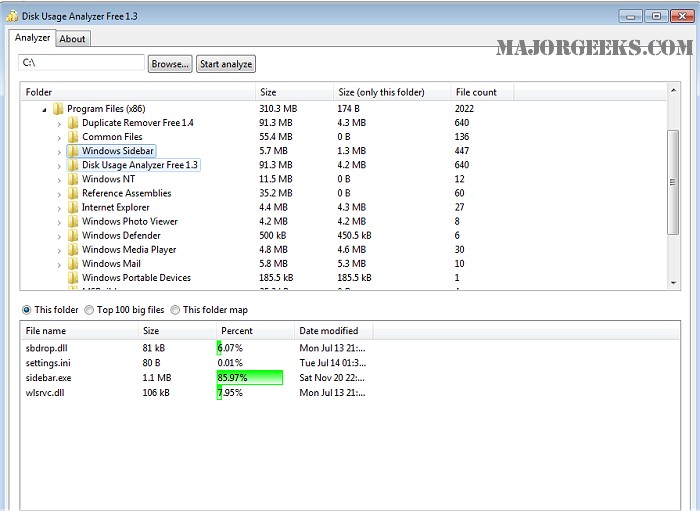Select the Top 100 big files option

pos(89,310)
